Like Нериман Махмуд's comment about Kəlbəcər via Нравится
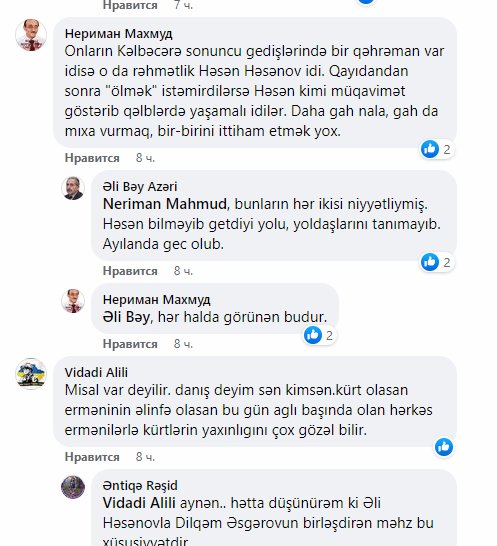The width and height of the screenshot is (497, 546). (x=92, y=158)
